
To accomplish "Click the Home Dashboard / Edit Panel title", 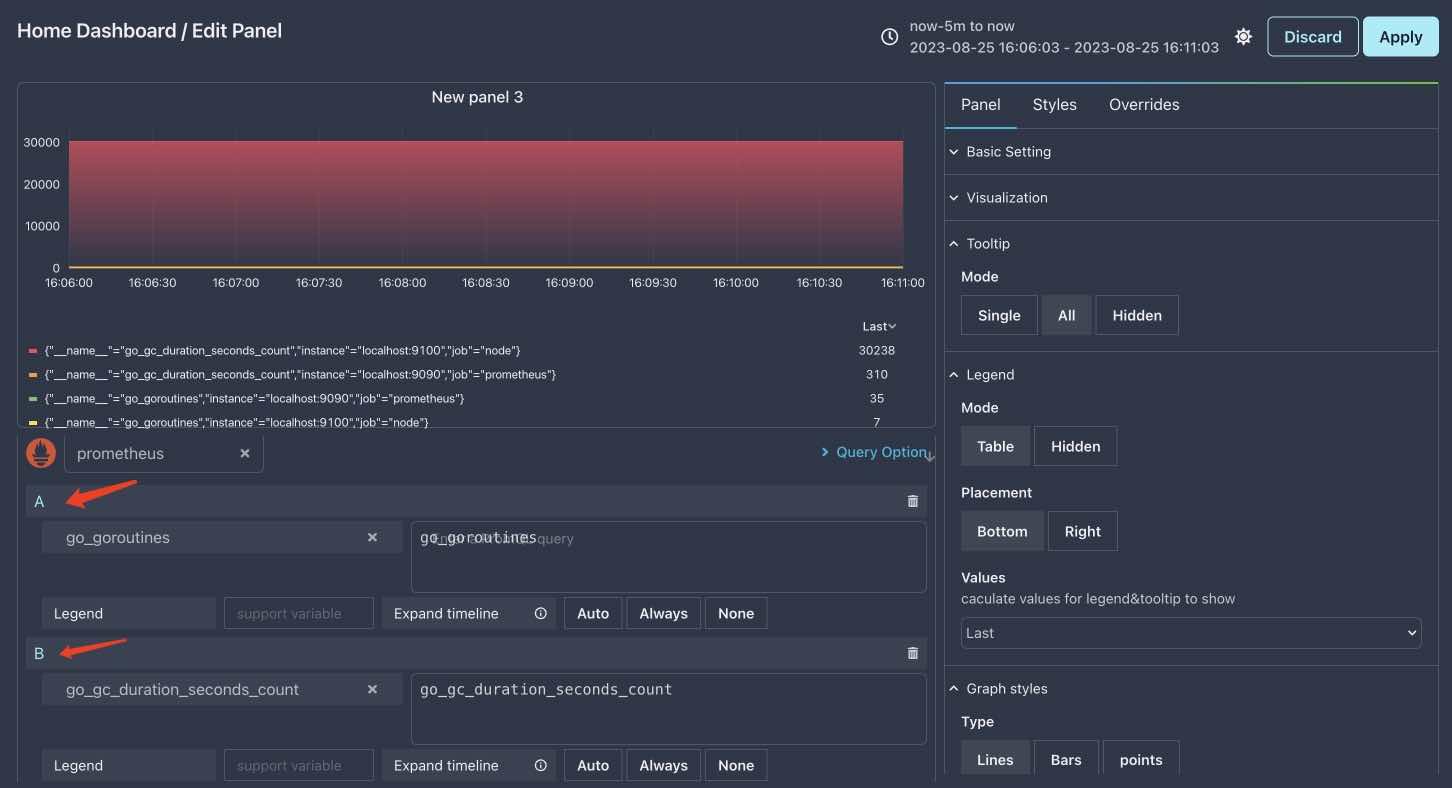I will (150, 31).
